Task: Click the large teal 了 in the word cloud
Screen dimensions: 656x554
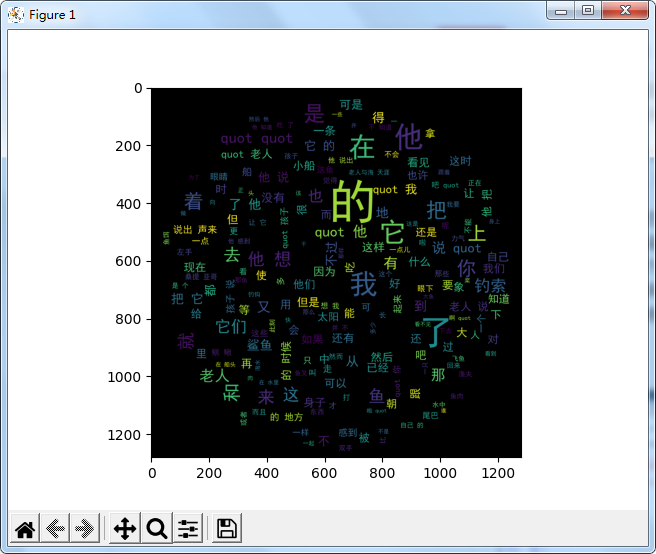Action: [x=436, y=333]
